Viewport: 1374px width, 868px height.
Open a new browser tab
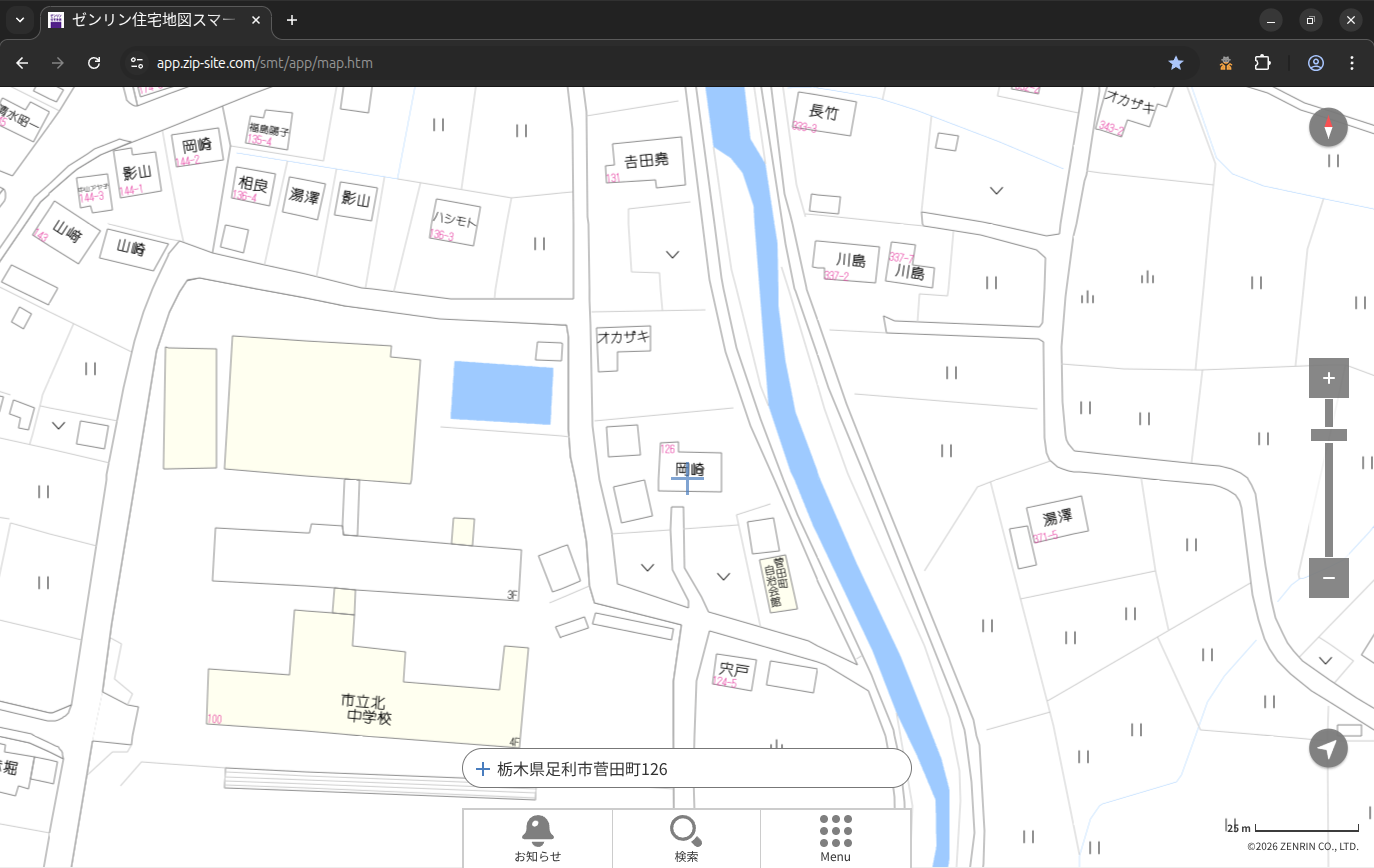tap(292, 20)
